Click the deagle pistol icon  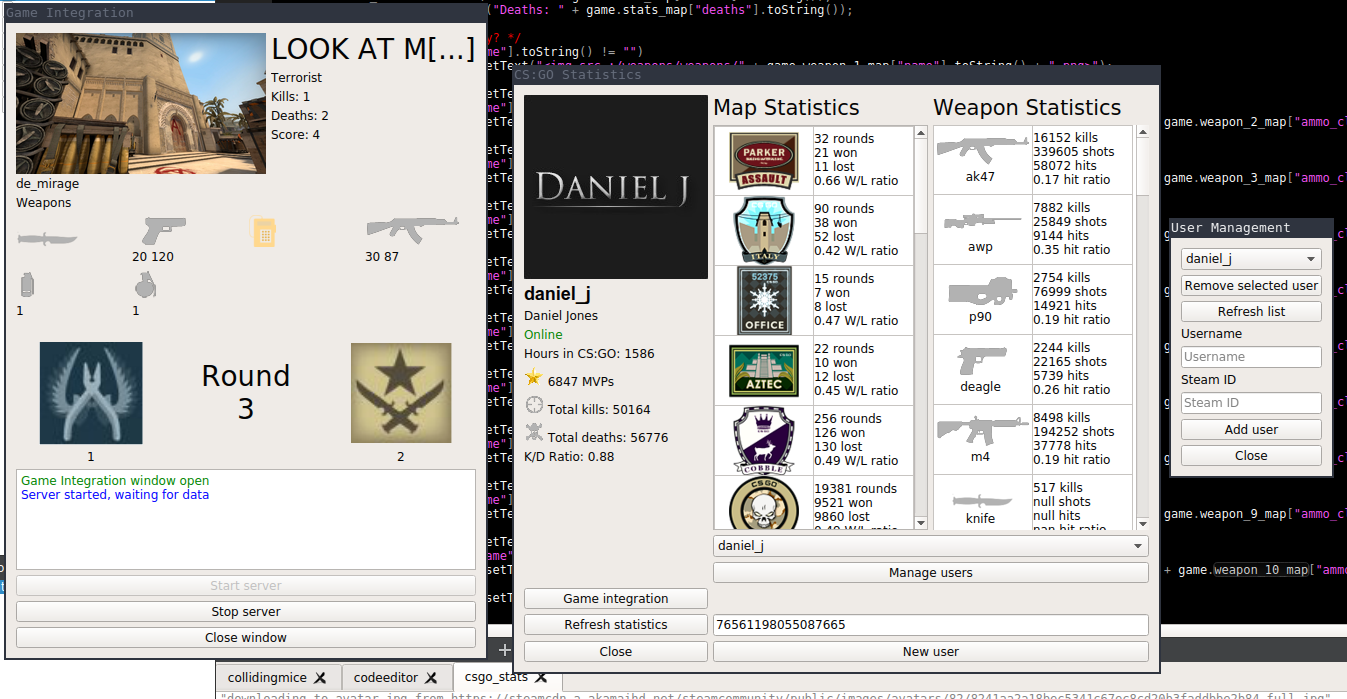pos(980,360)
